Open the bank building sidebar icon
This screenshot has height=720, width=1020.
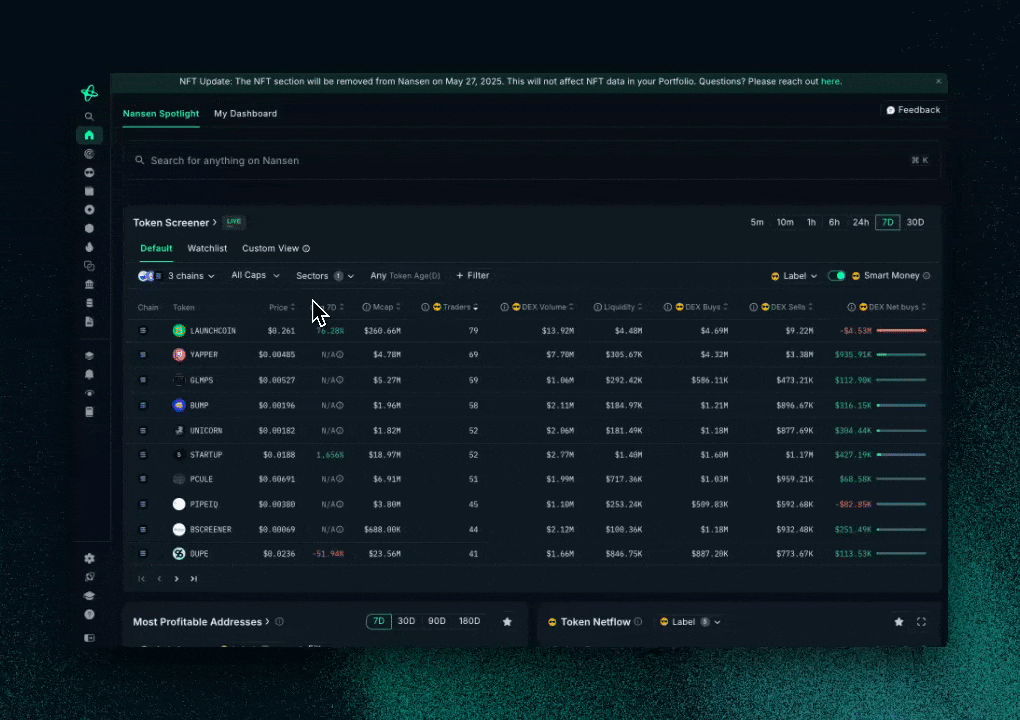click(89, 284)
